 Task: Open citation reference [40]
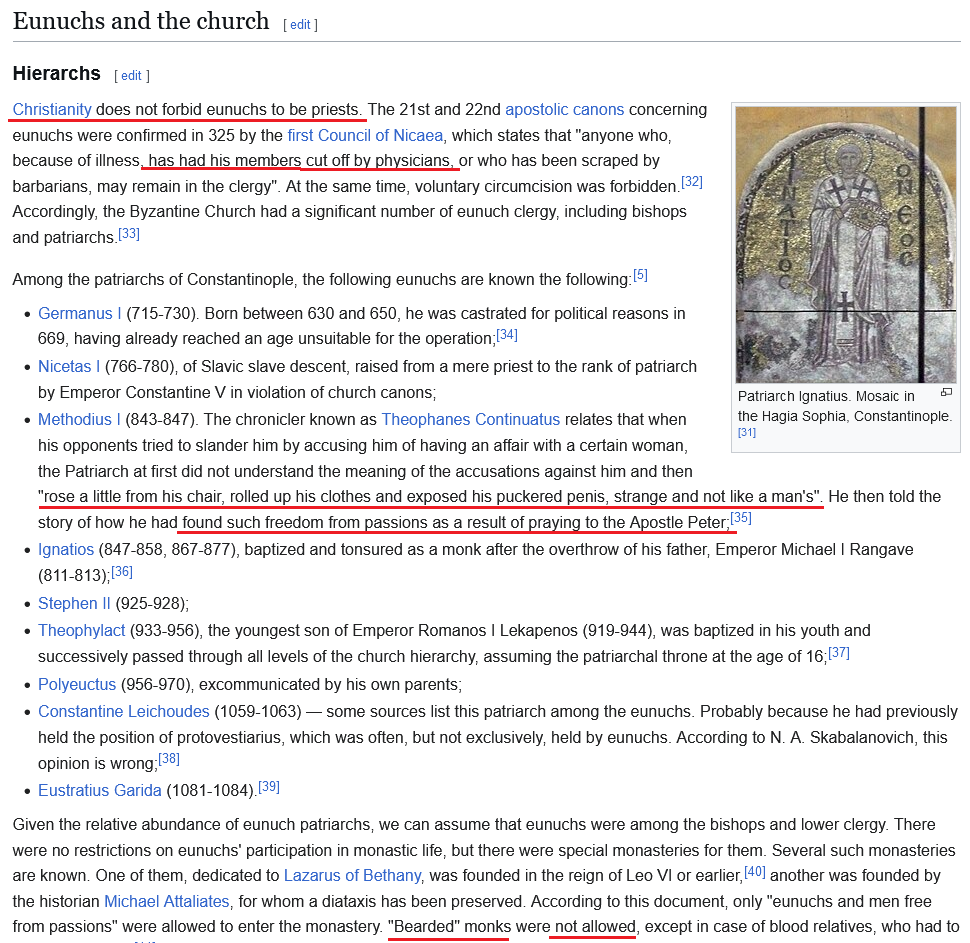tap(754, 872)
